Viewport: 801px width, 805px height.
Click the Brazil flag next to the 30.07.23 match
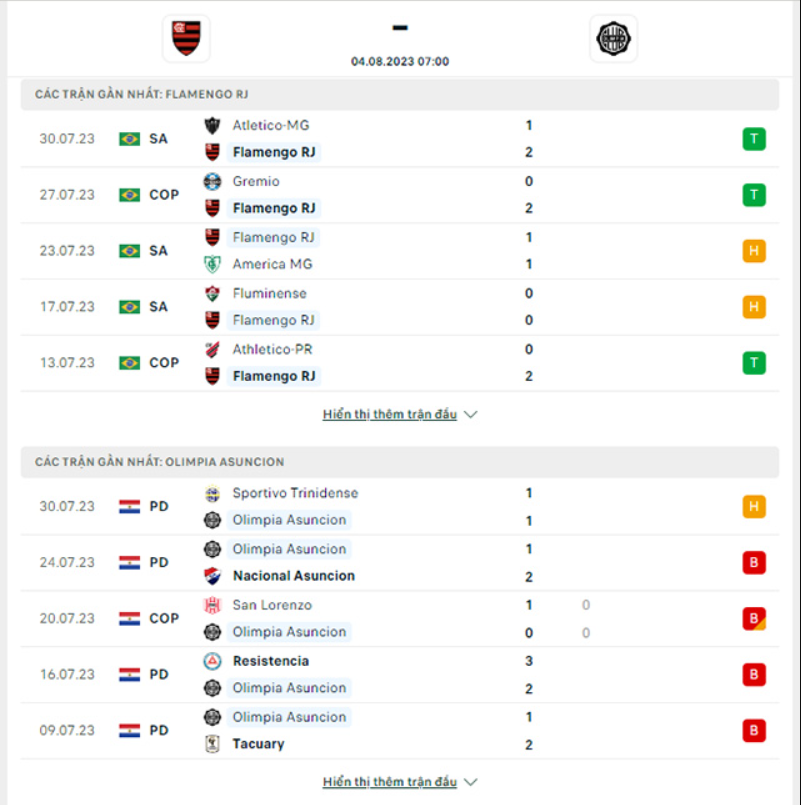click(128, 139)
